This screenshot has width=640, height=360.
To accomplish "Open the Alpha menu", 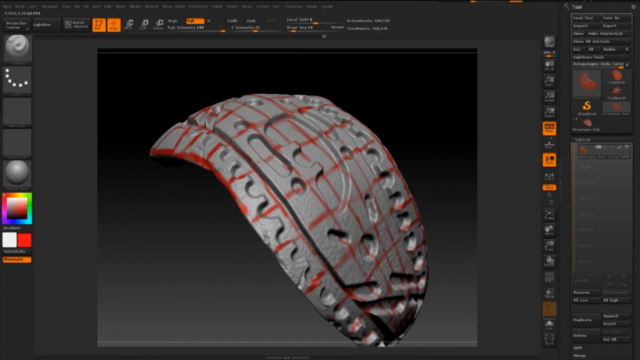I will click(x=7, y=7).
